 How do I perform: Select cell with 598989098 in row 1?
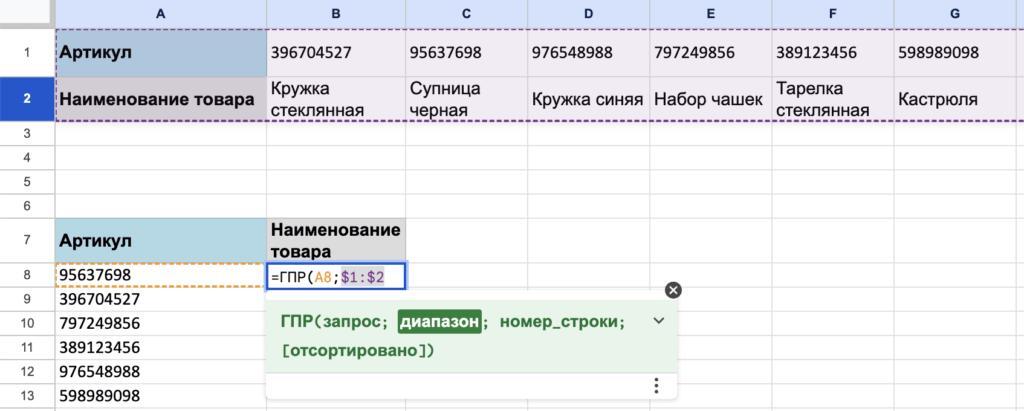pos(955,53)
